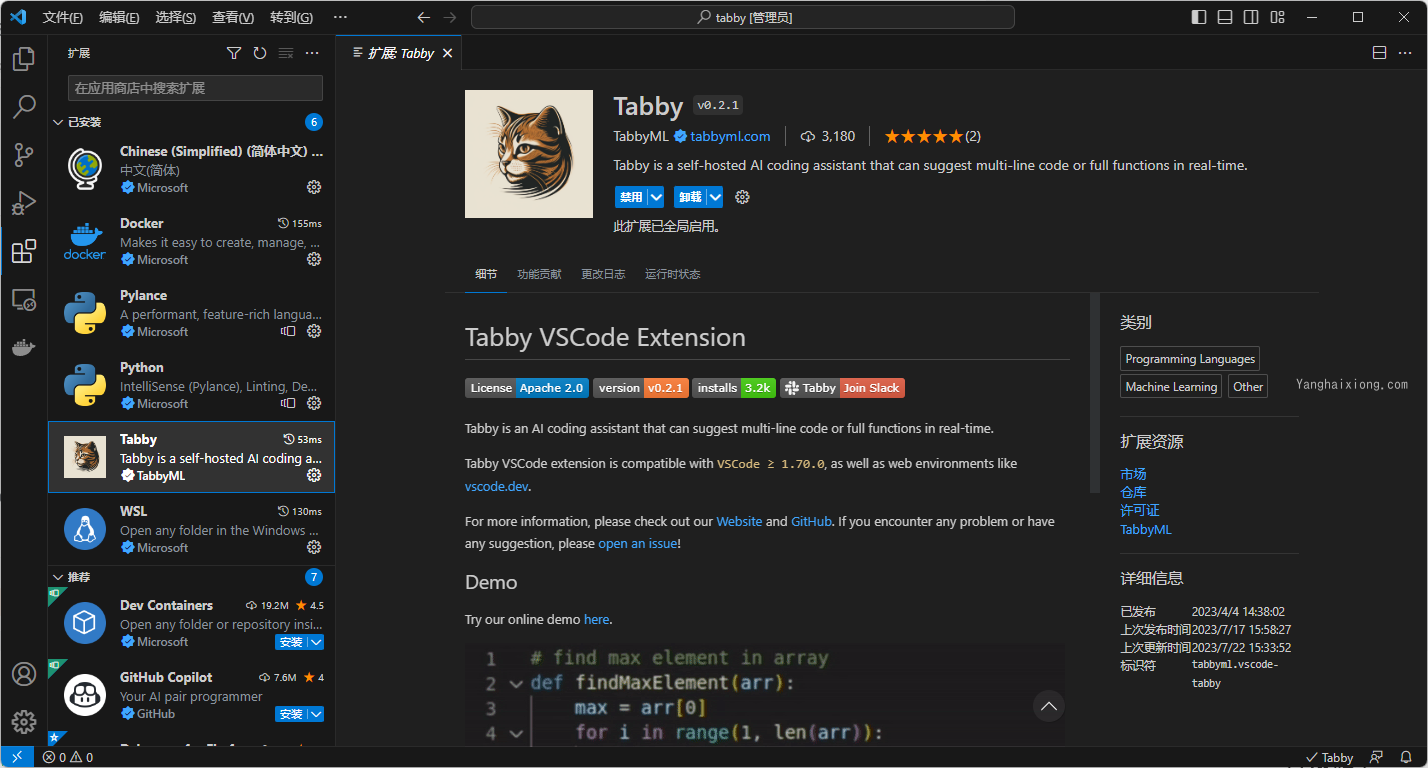This screenshot has width=1428, height=768.
Task: Open the Manage gear in activity bar
Action: click(24, 721)
